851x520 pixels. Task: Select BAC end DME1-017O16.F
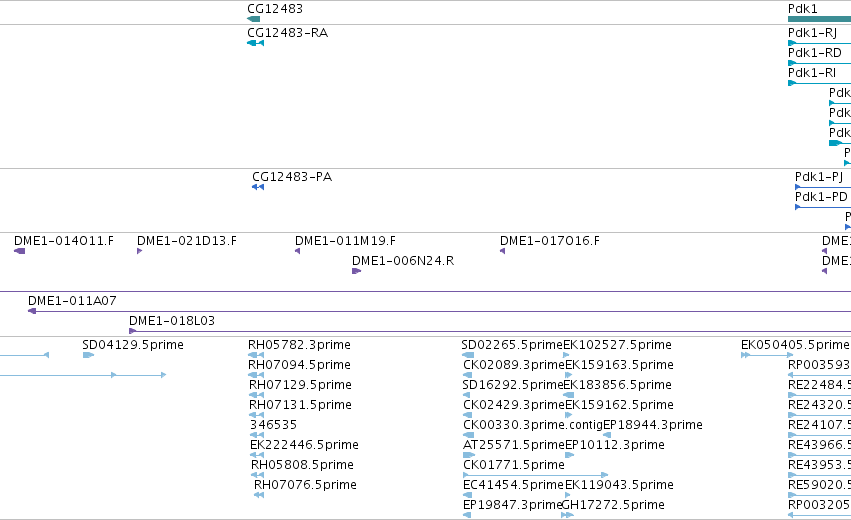550,241
